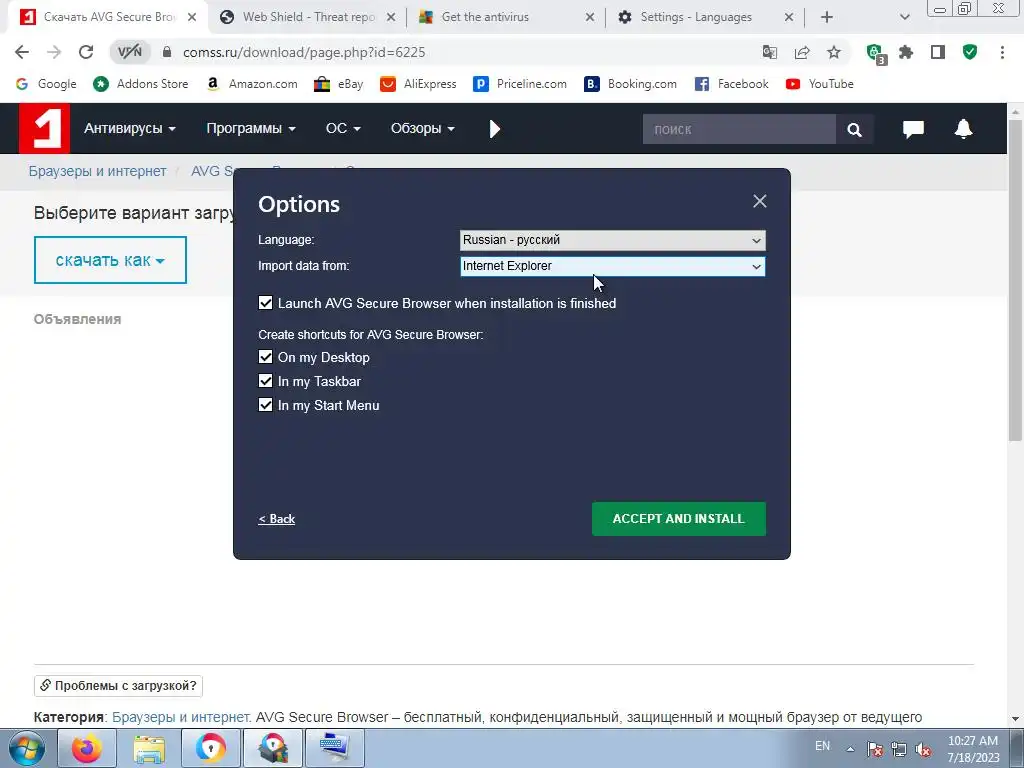Open the YouTube bookmark

coord(820,84)
